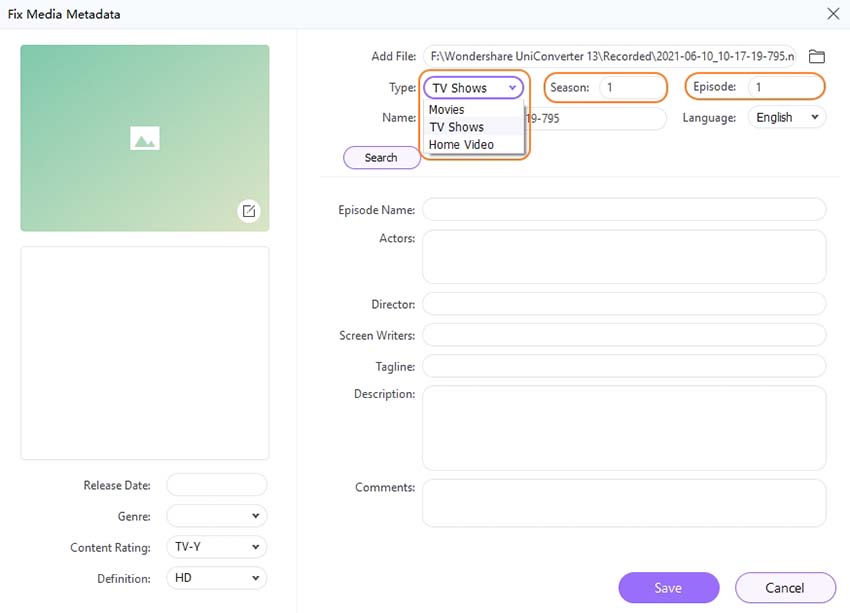Open the file browser folder icon
Viewport: 850px width, 613px height.
(816, 56)
